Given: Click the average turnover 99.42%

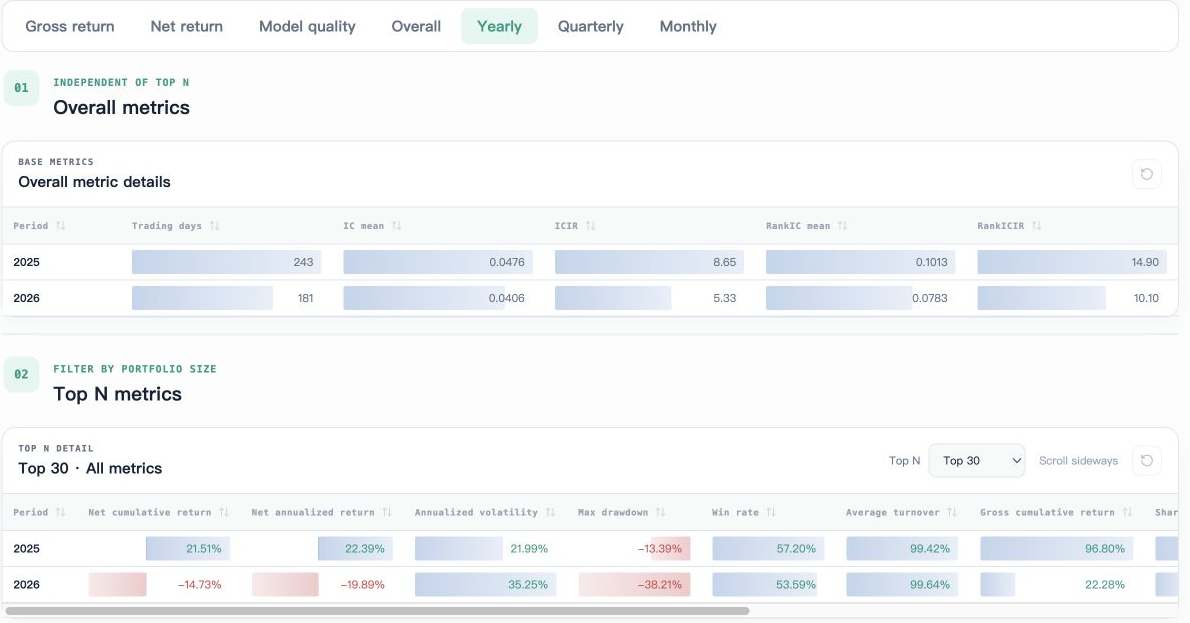Looking at the screenshot, I should click(x=930, y=549).
